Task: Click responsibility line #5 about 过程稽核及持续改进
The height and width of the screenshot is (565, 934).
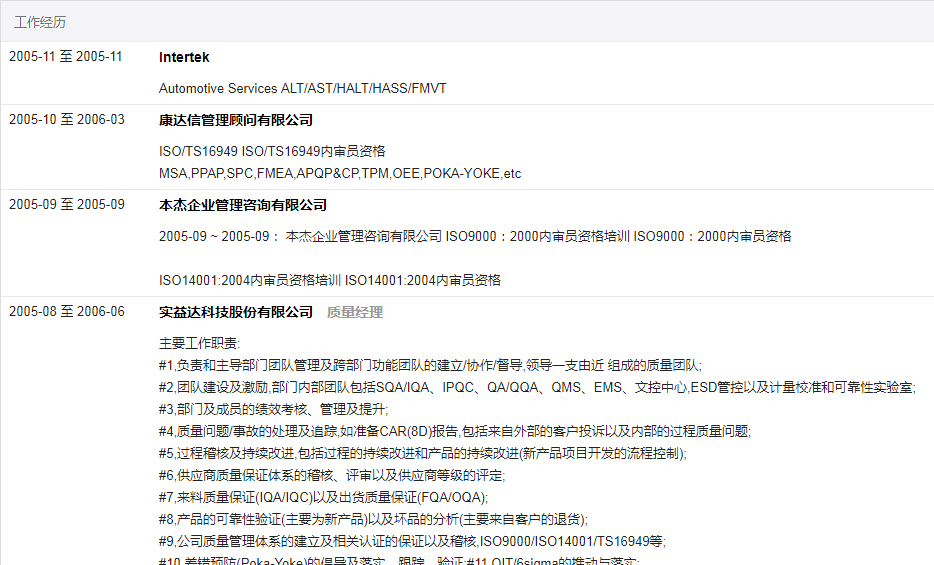Action: tap(423, 454)
